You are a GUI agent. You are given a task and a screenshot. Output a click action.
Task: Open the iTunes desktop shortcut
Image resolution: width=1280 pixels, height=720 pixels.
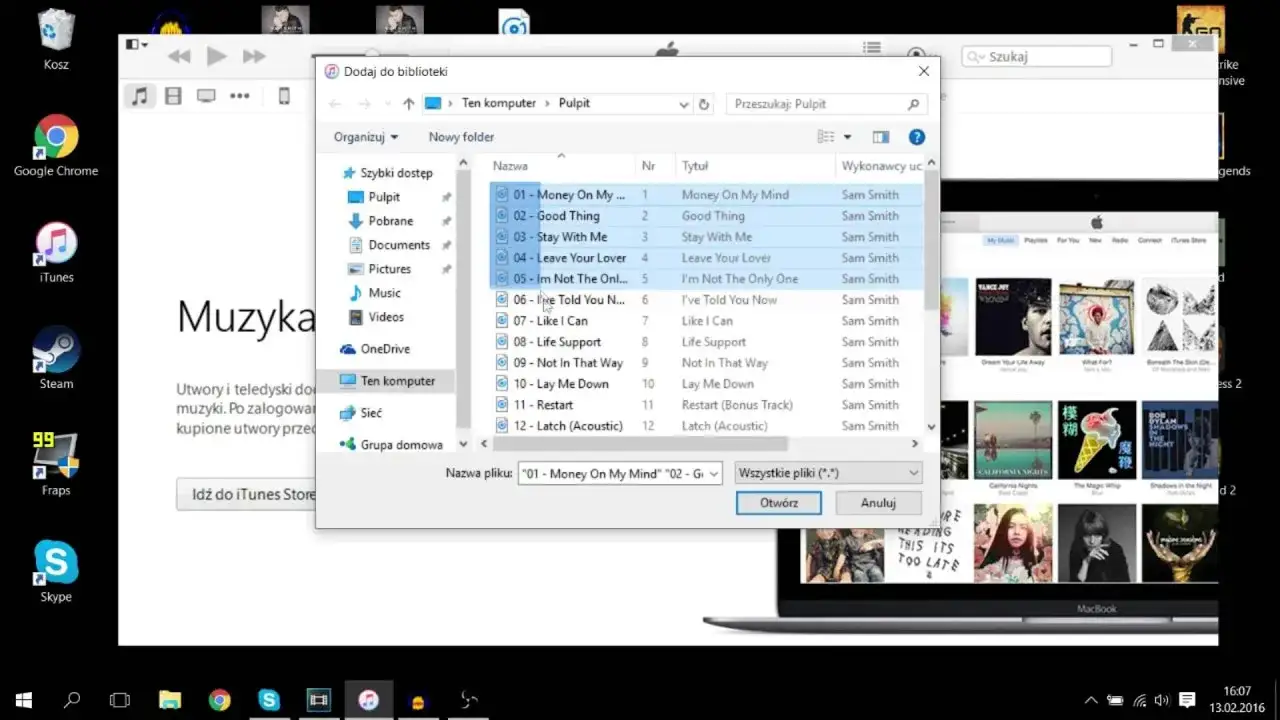click(x=56, y=252)
